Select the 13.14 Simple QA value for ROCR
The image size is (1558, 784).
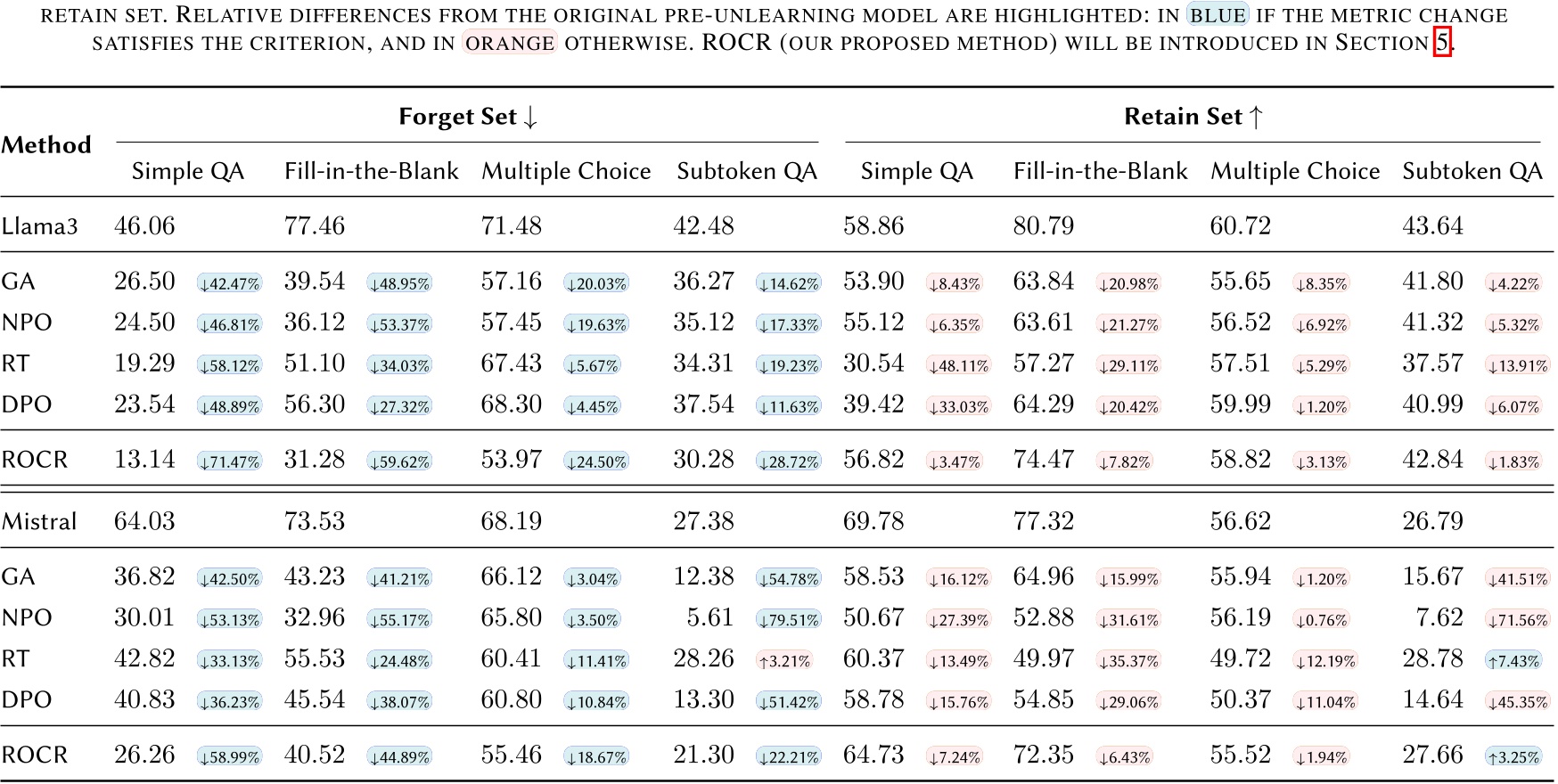pos(144,460)
